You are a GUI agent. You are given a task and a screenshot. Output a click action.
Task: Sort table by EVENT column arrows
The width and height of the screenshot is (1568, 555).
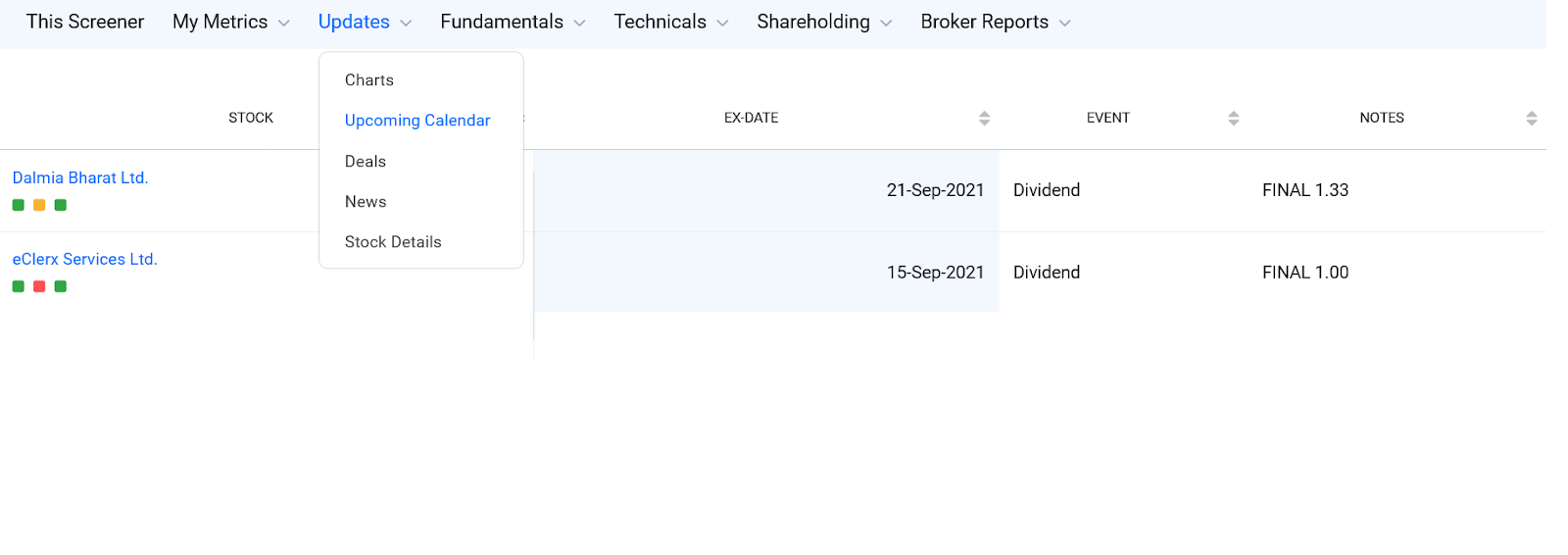pos(1234,118)
